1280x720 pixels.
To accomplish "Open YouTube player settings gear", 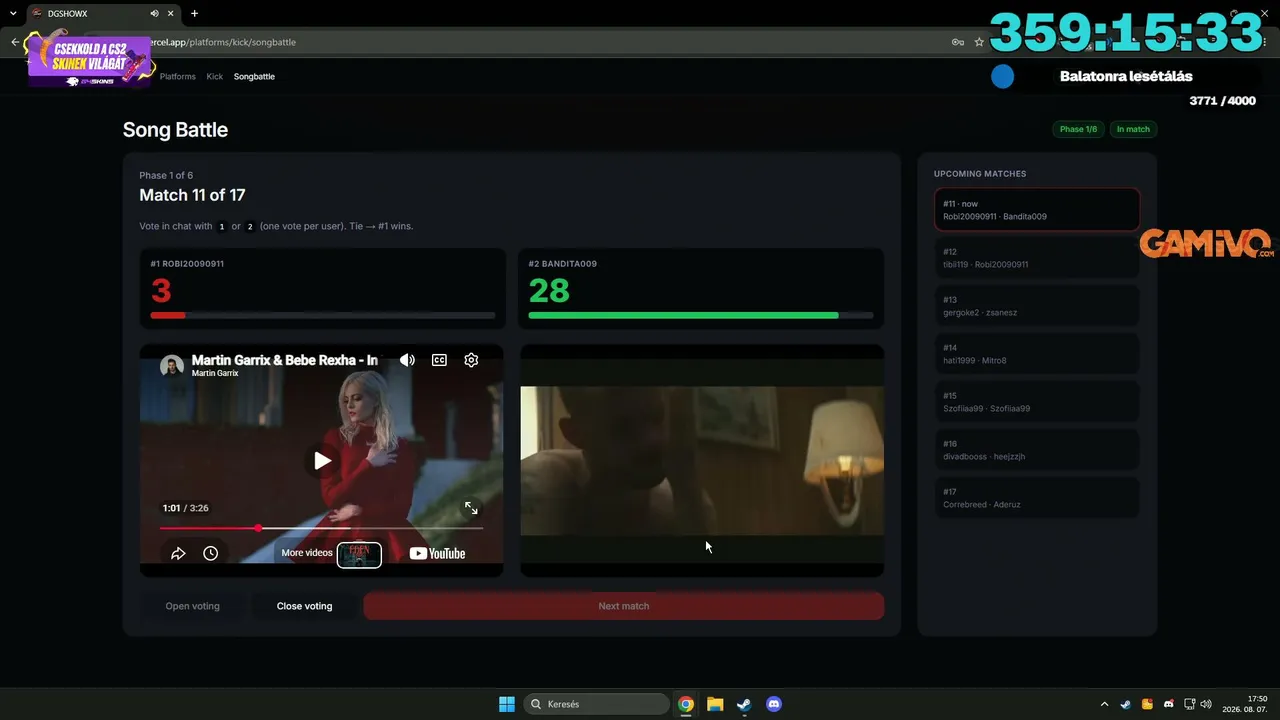I will [471, 360].
